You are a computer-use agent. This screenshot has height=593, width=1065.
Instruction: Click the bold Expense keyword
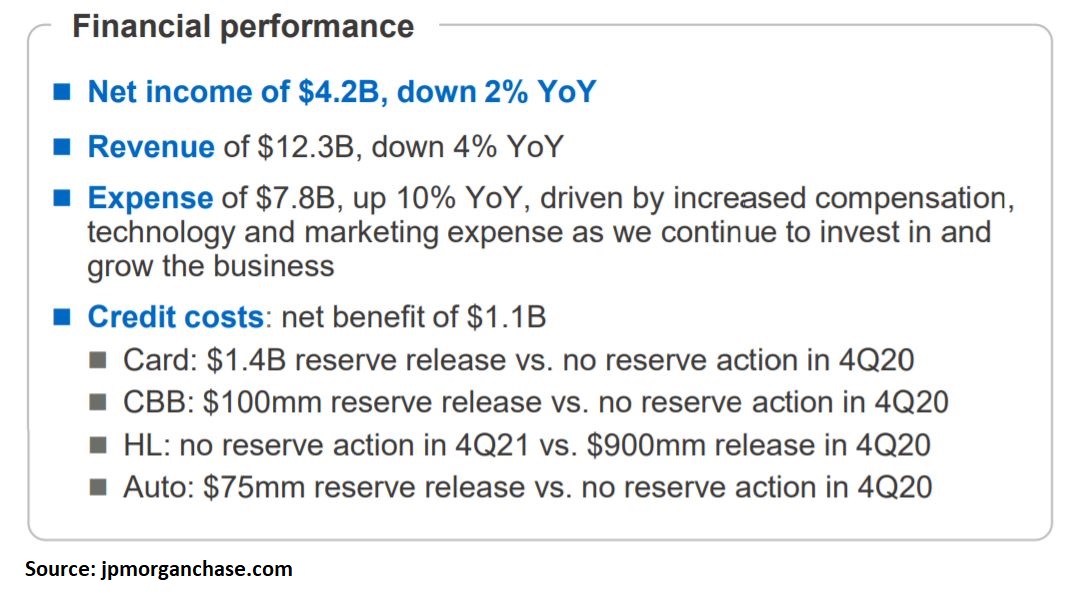click(150, 198)
